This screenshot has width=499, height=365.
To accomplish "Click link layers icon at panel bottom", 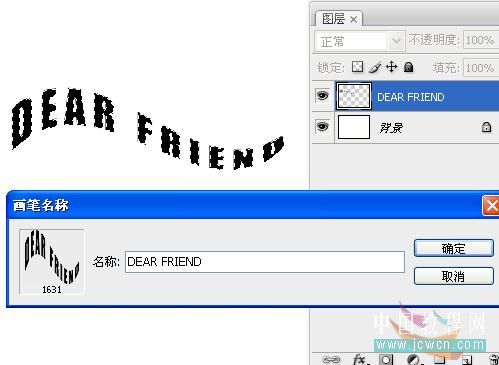I will (x=331, y=360).
